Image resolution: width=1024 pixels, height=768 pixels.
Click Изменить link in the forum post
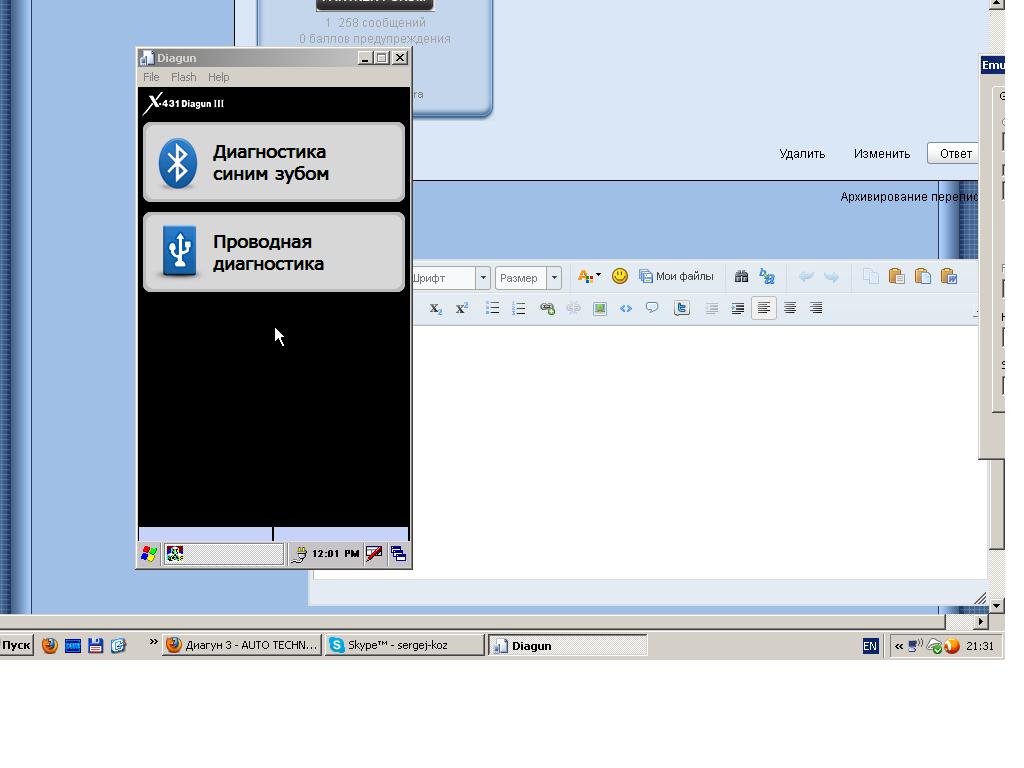(x=882, y=153)
